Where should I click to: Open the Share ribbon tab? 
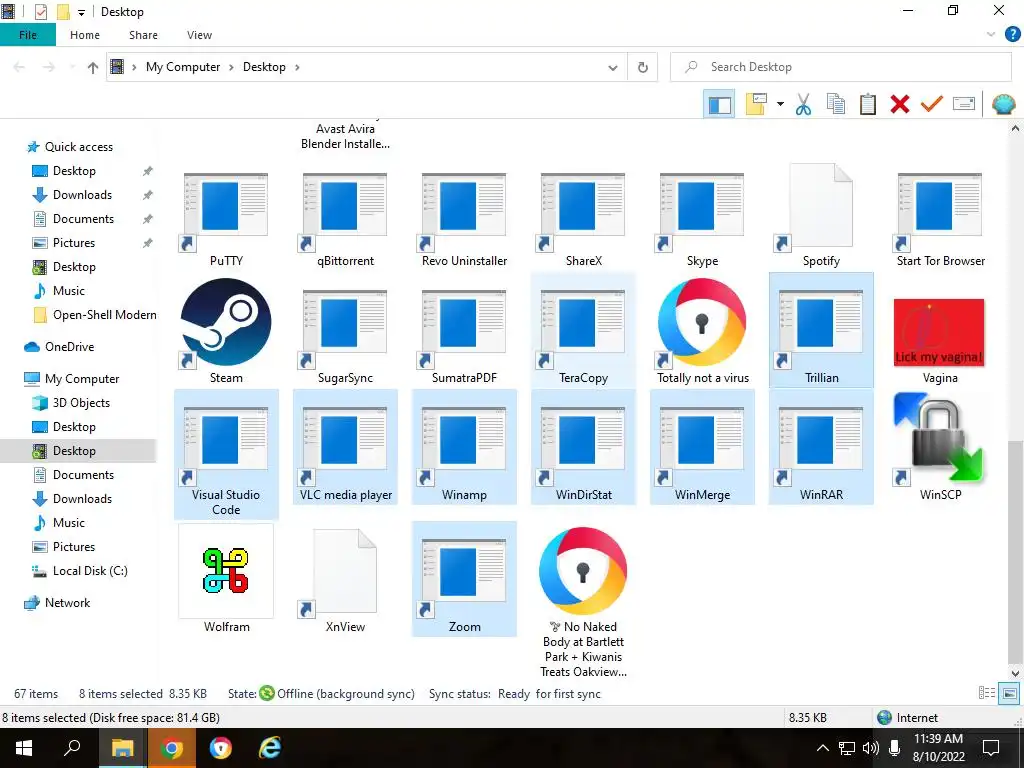(x=143, y=35)
